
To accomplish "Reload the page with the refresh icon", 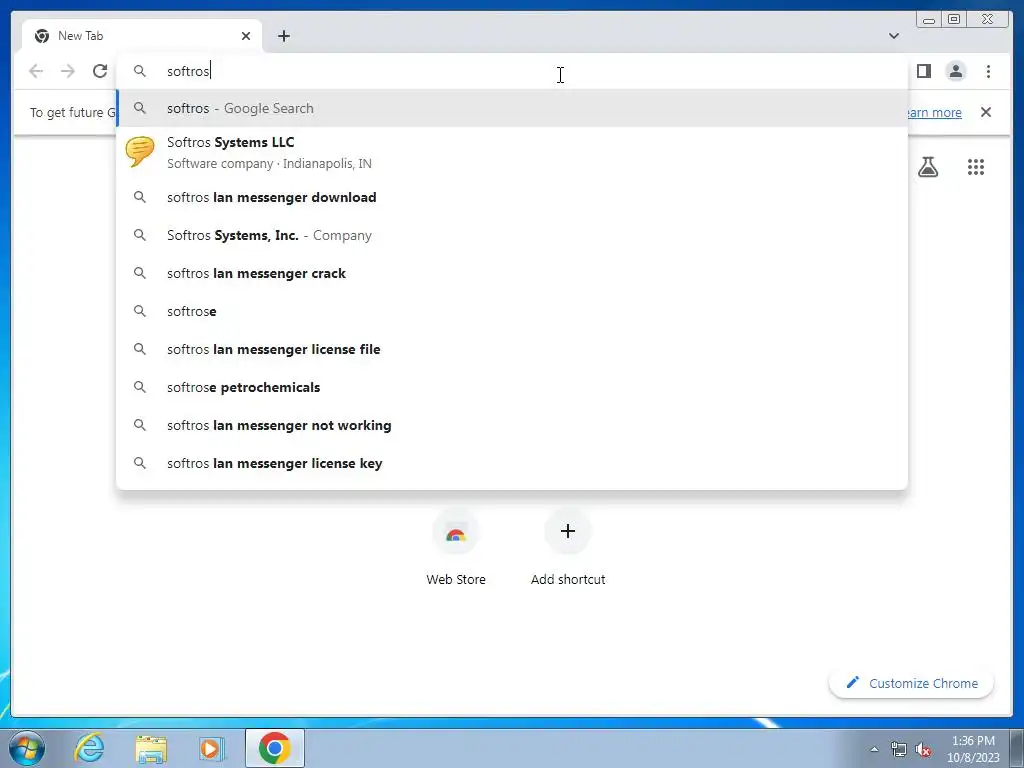I will (x=100, y=71).
